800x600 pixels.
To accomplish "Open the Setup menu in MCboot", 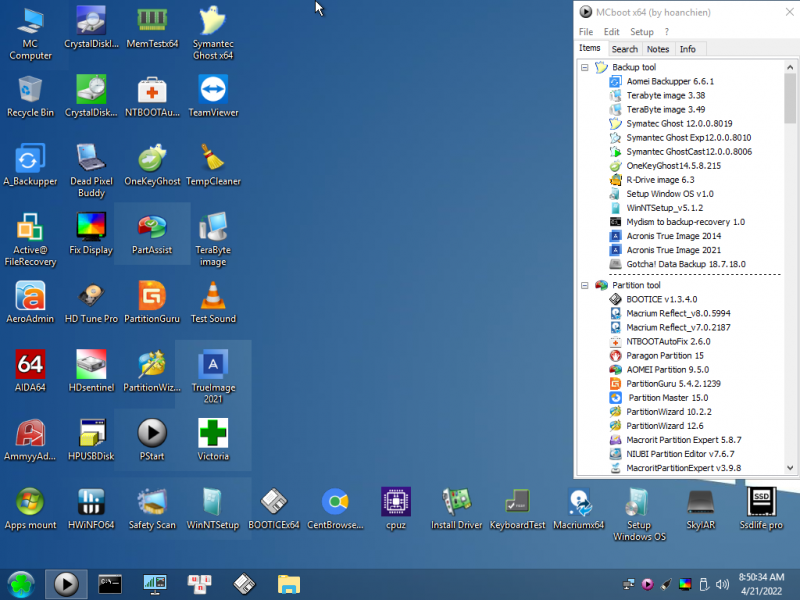I will pyautogui.click(x=641, y=32).
